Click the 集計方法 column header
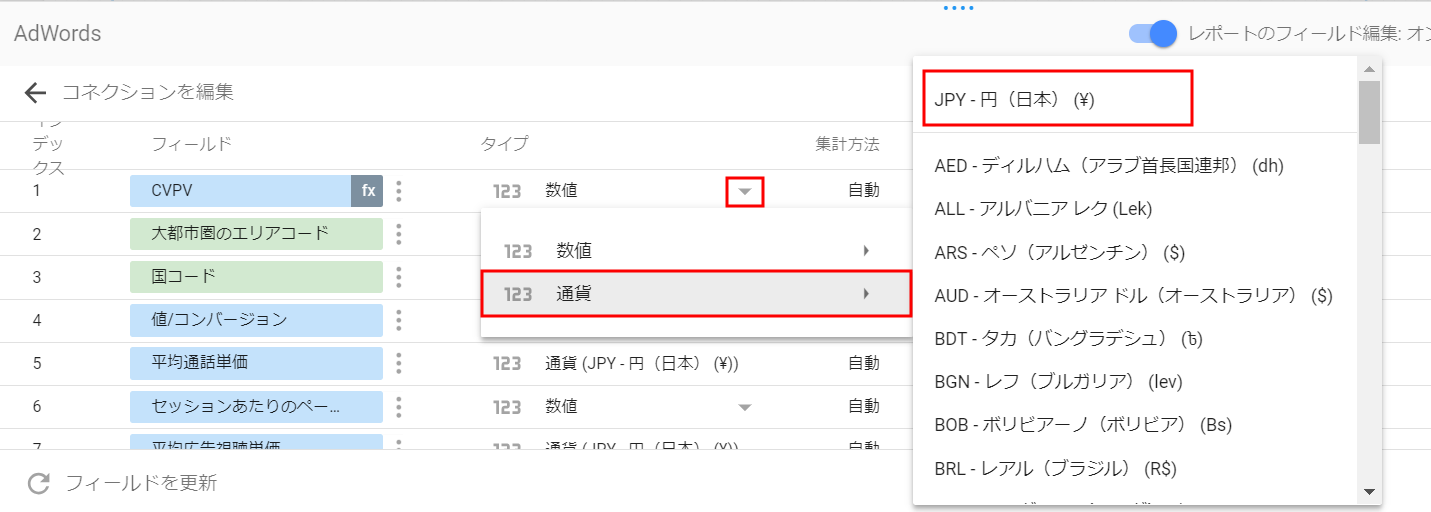This screenshot has height=512, width=1431. [847, 144]
